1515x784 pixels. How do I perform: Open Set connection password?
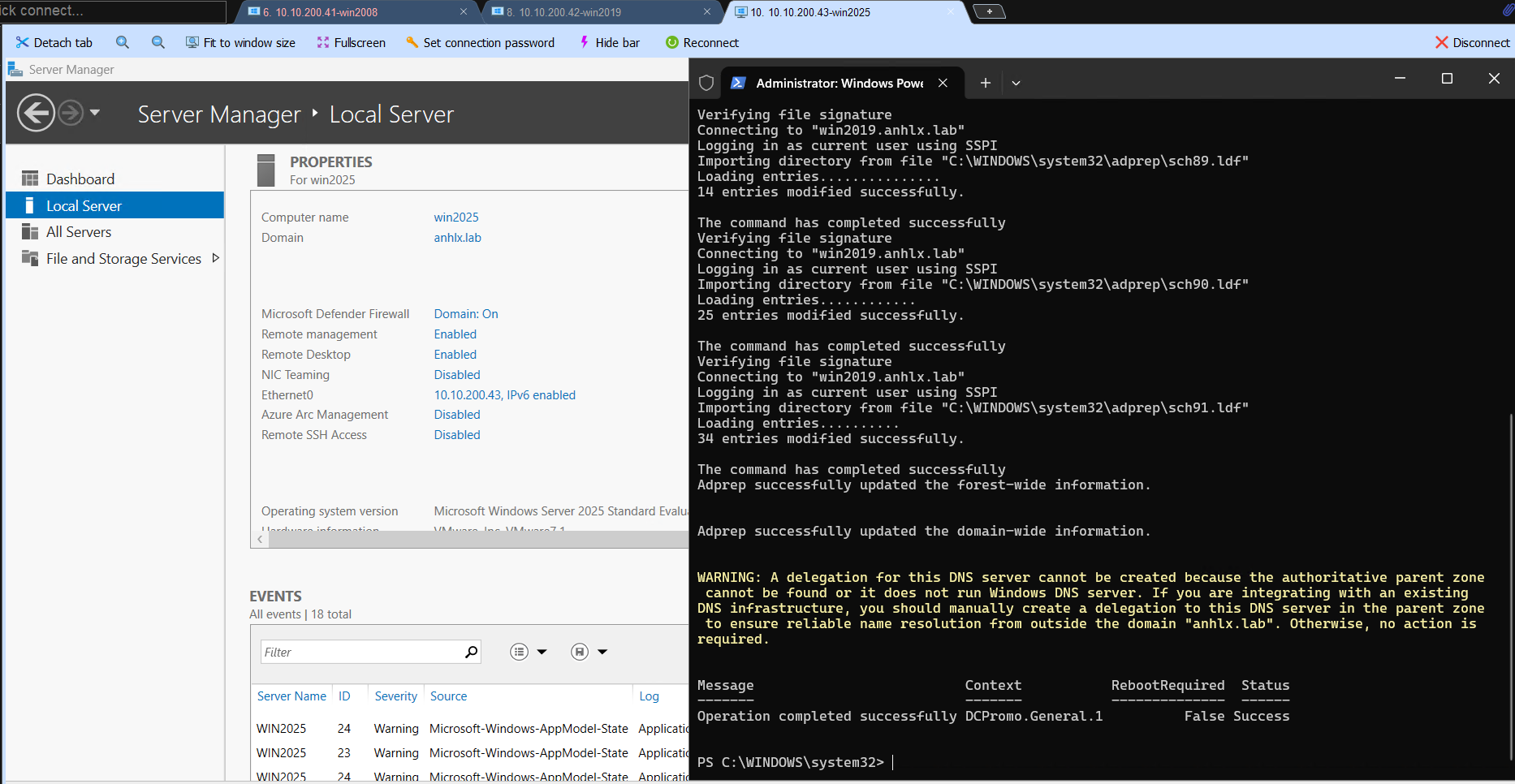tap(480, 42)
